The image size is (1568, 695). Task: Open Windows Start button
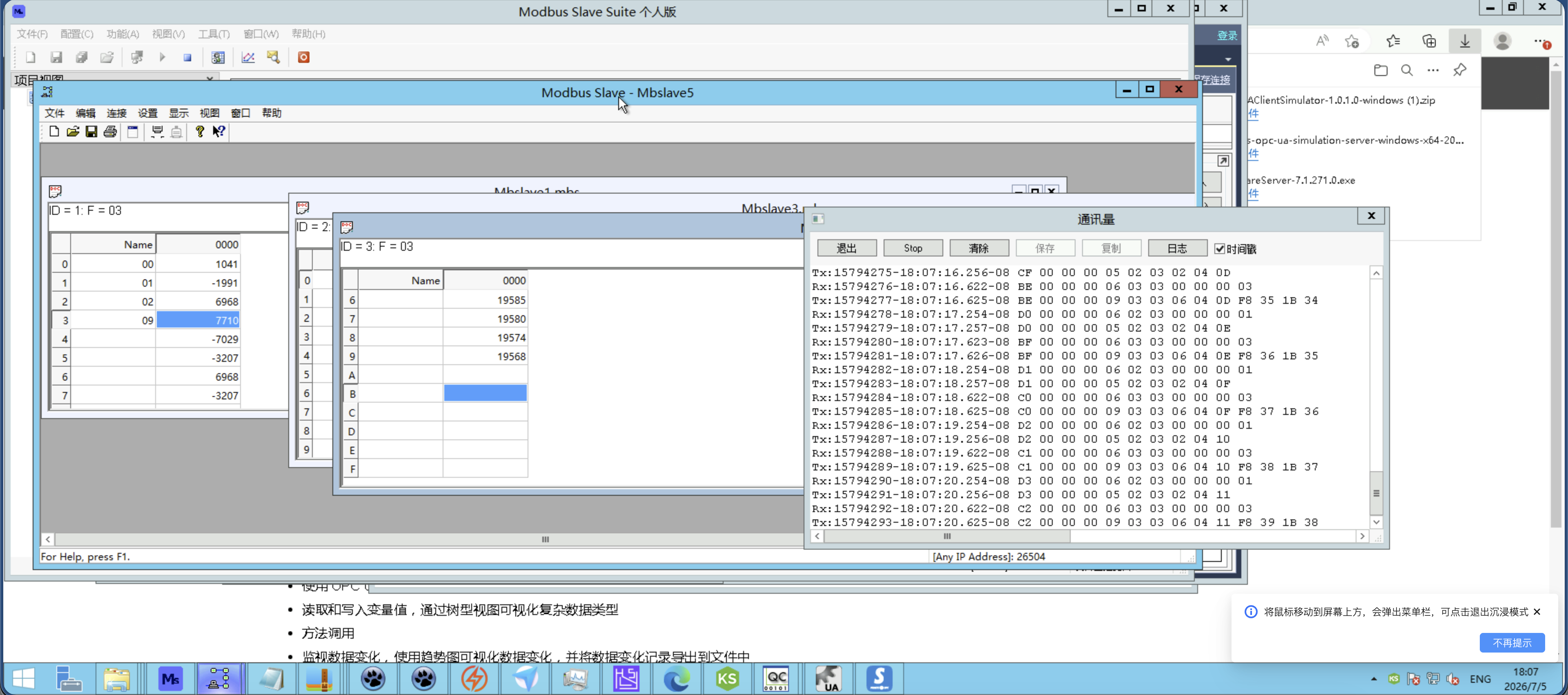click(23, 678)
